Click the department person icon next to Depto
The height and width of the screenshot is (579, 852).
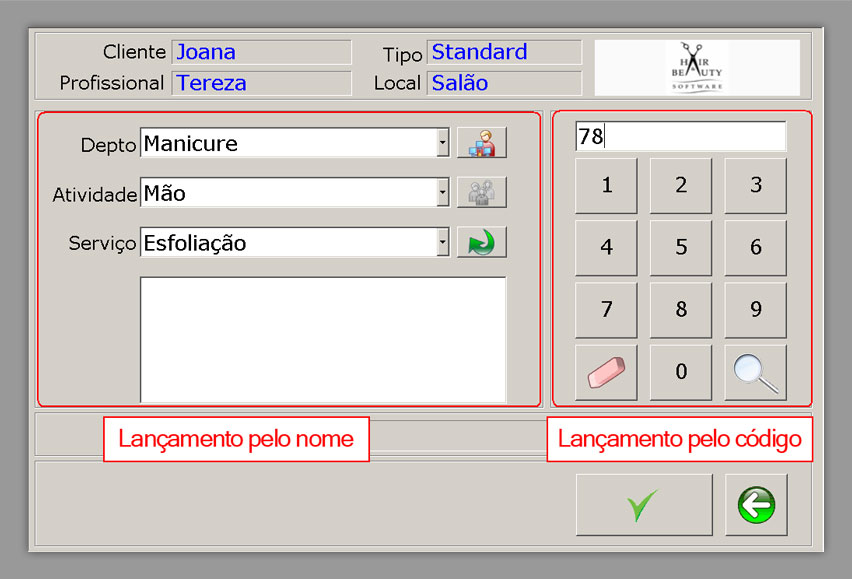(x=482, y=143)
